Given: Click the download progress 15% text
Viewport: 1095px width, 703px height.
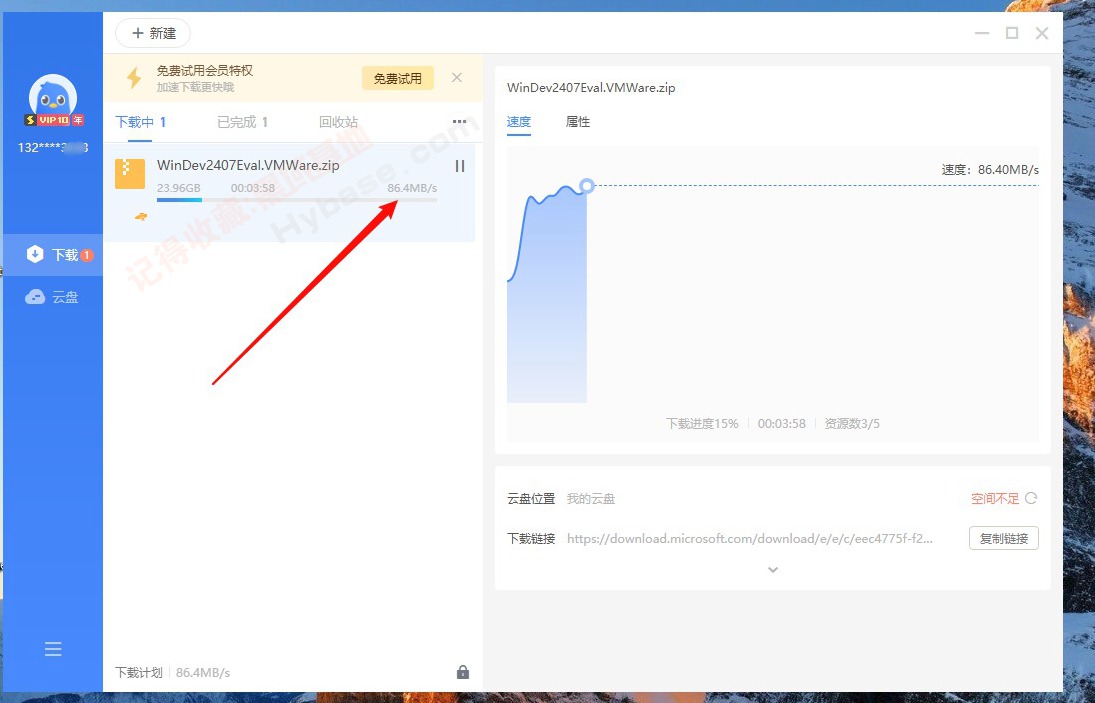Looking at the screenshot, I should (x=702, y=424).
